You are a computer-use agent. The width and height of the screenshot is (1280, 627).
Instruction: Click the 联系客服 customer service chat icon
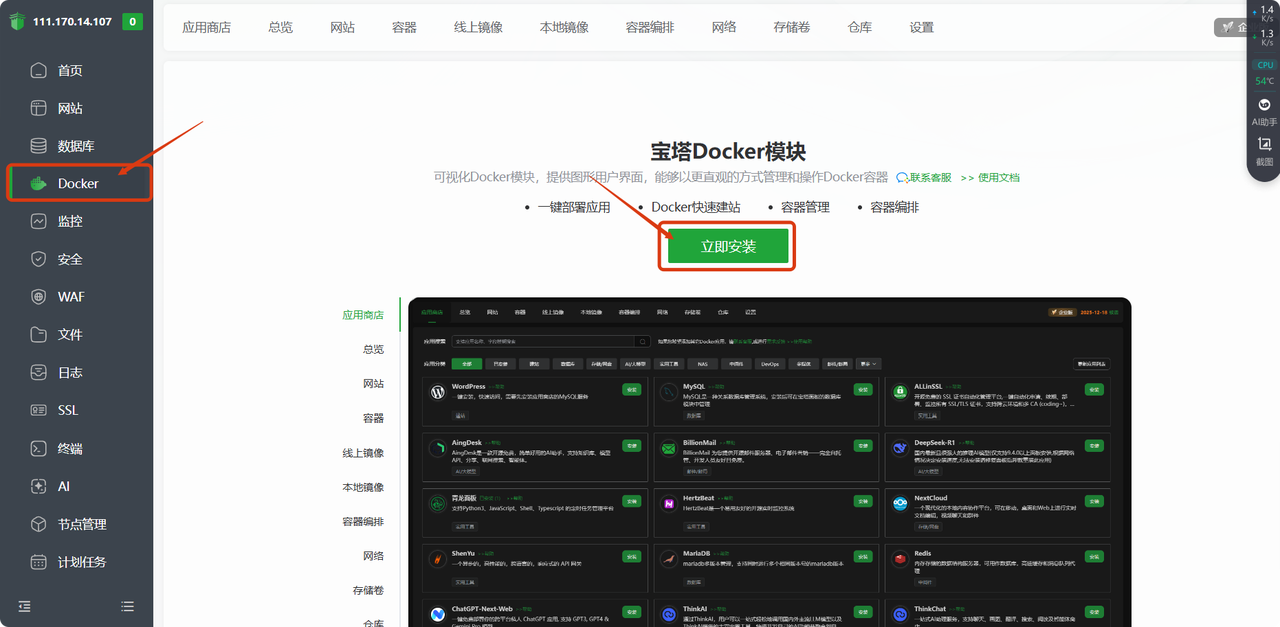point(902,177)
